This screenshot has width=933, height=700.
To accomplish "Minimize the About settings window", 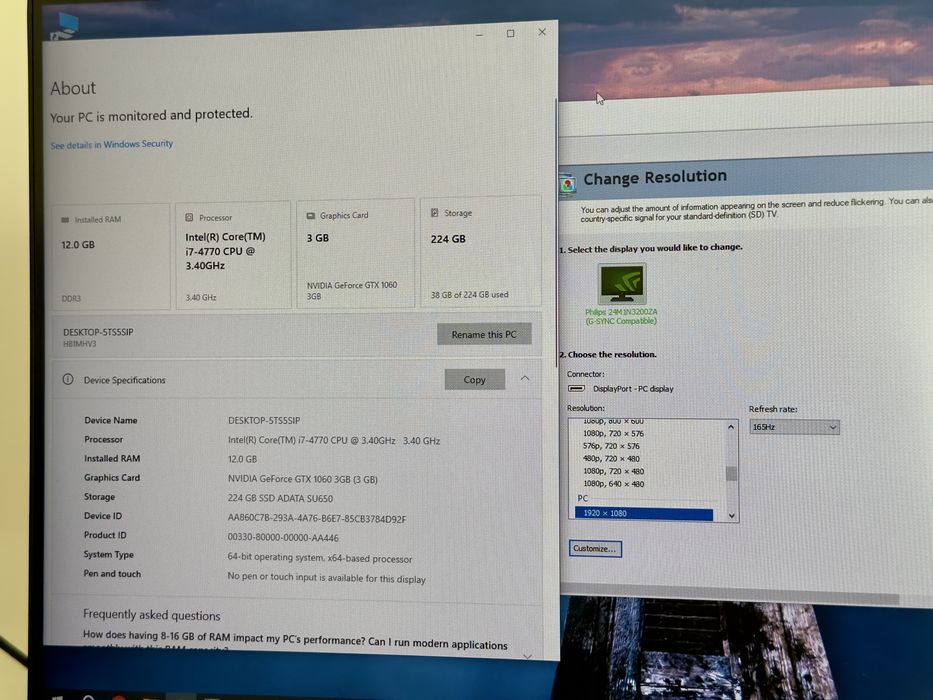I will click(x=480, y=35).
